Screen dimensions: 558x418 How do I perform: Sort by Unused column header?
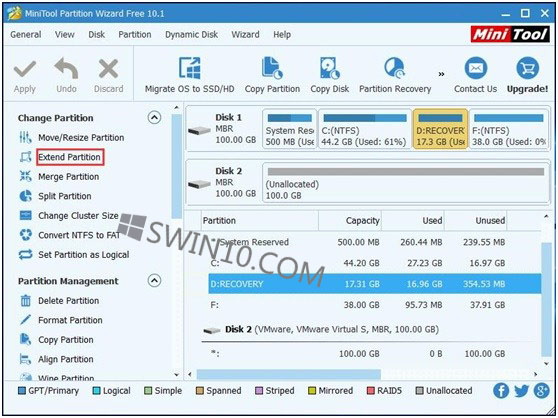[476, 221]
